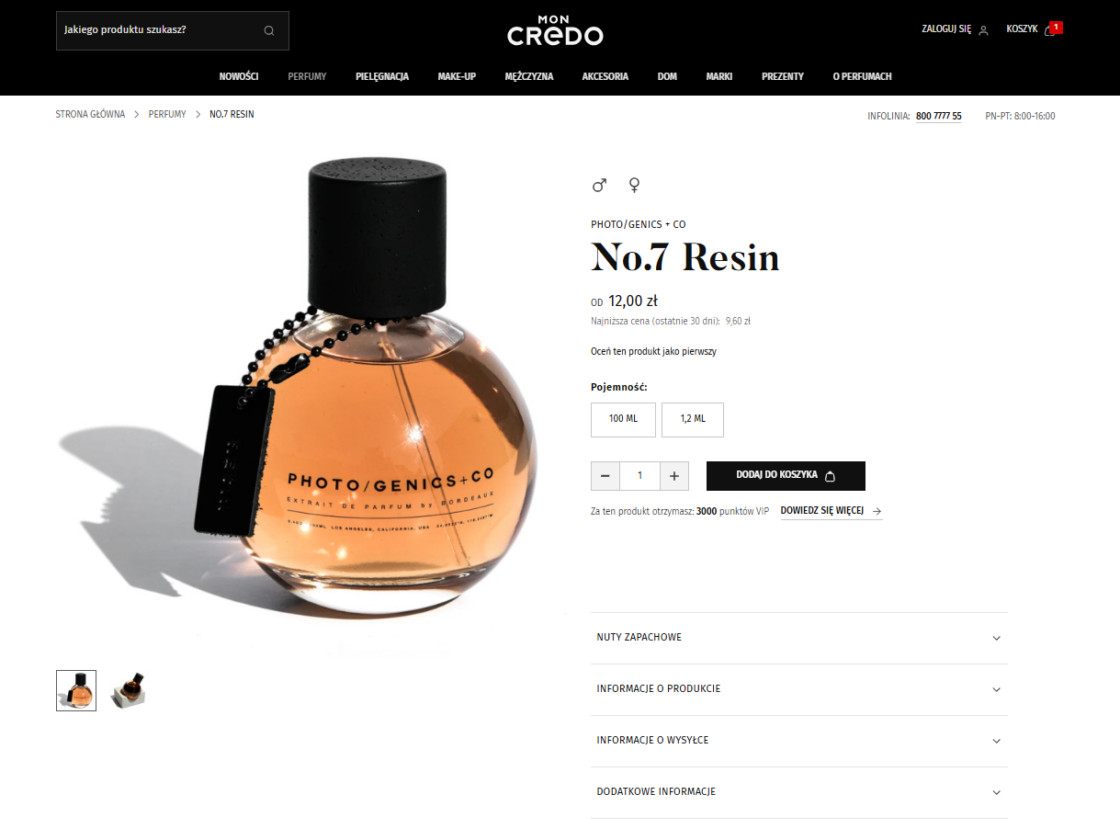Open the shopping cart icon
Image resolution: width=1120 pixels, height=840 pixels.
tap(1049, 30)
